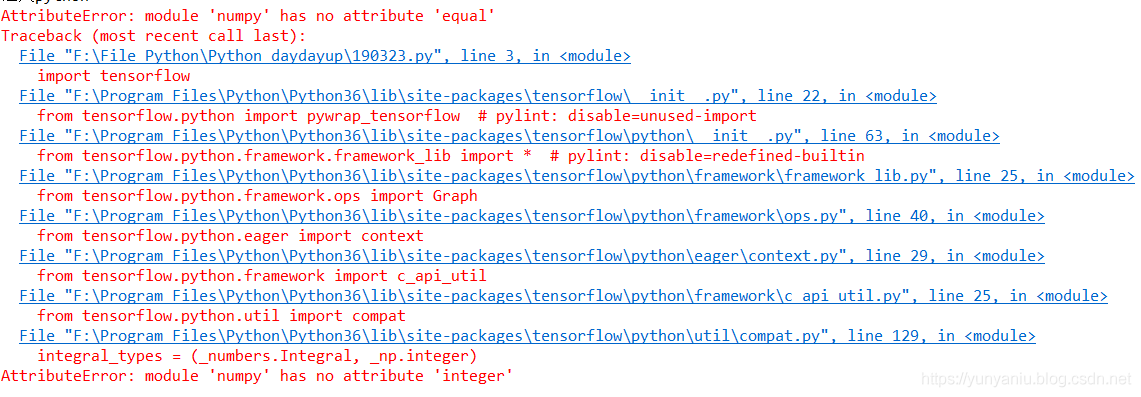The width and height of the screenshot is (1141, 397).
Task: Open the framework\ops.py line 40 link
Action: point(532,216)
